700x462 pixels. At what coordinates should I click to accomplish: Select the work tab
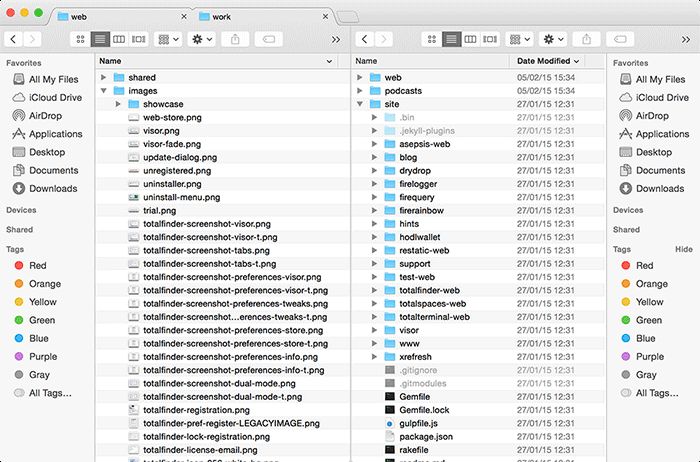click(265, 17)
